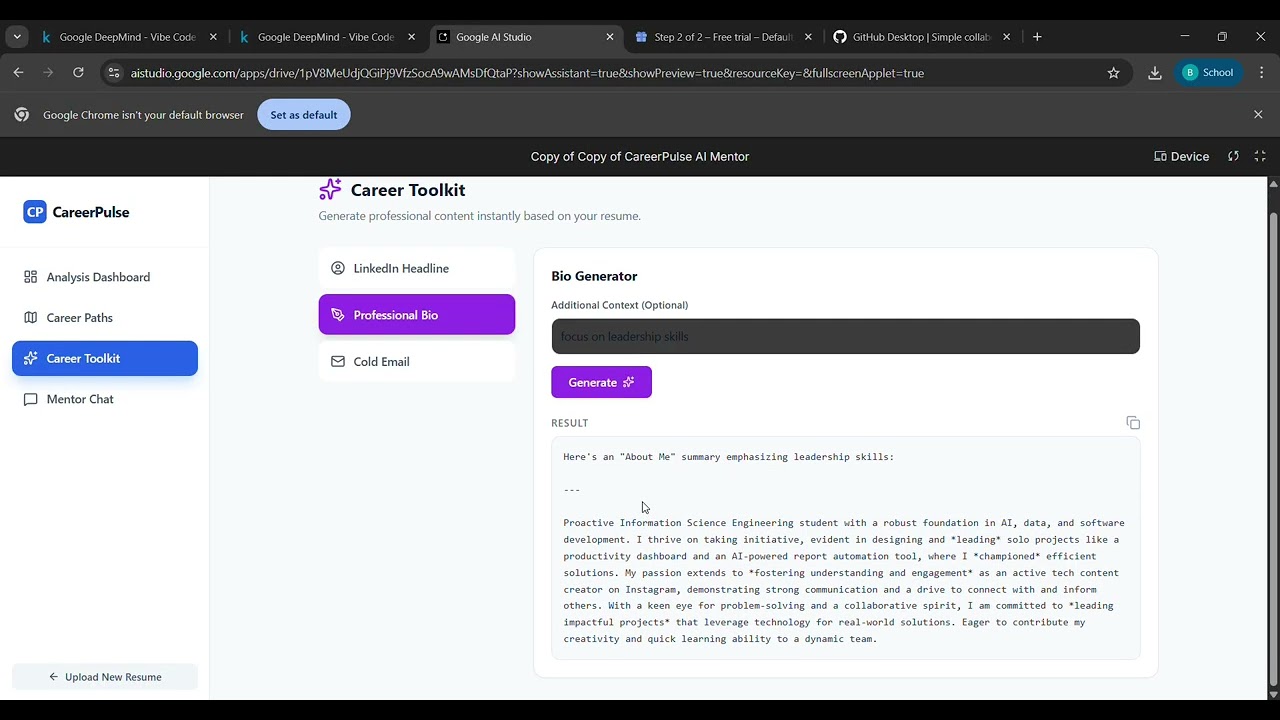Open a new browser tab
The image size is (1280, 720).
pyautogui.click(x=1037, y=37)
